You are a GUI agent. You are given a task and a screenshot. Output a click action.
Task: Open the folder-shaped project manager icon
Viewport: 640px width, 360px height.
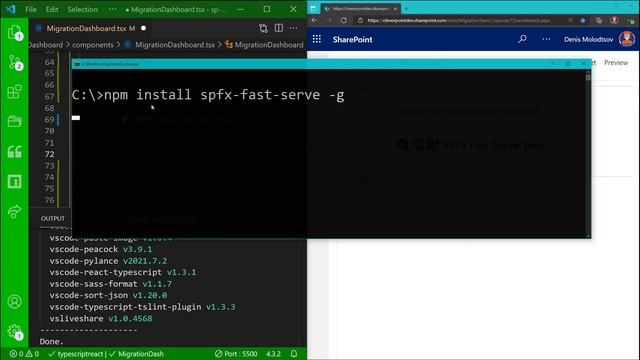pos(14,122)
